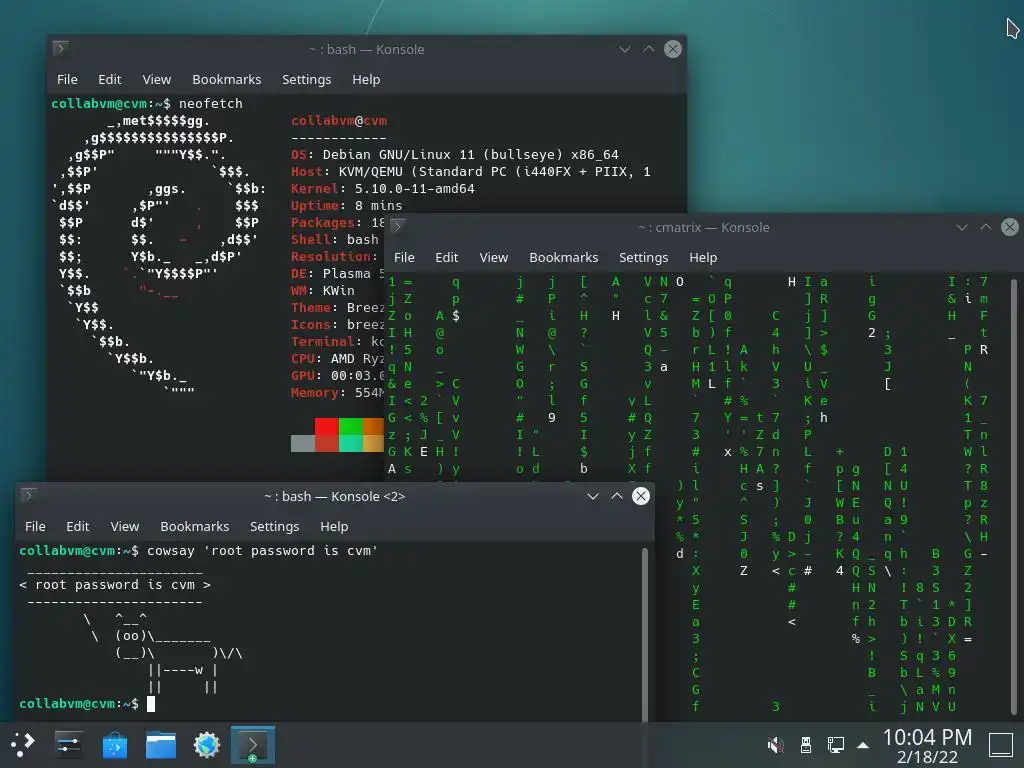Launch the web browser taskbar icon
1024x768 pixels.
(x=207, y=744)
